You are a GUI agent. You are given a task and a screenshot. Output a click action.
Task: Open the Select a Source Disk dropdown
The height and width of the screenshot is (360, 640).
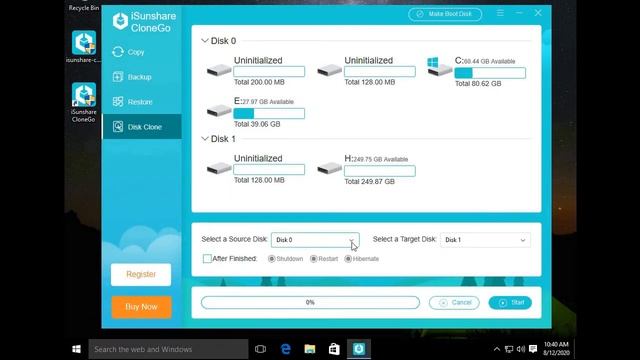click(x=315, y=240)
